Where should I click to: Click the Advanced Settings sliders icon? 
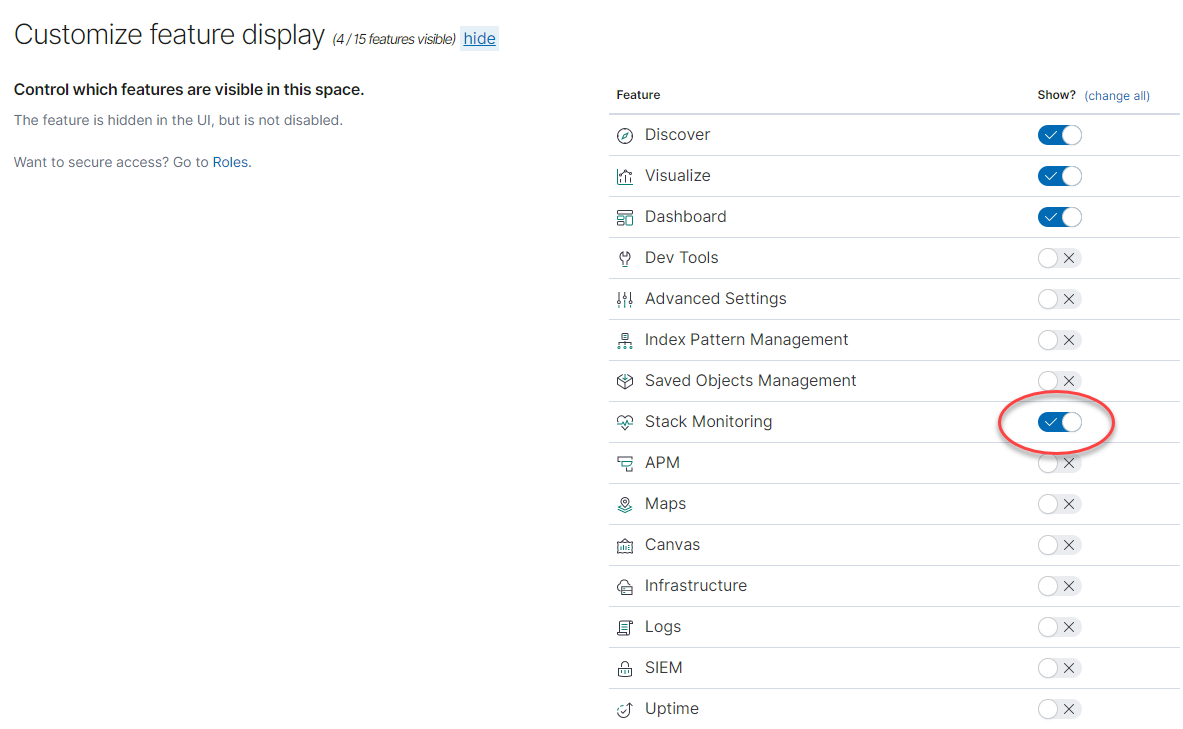[x=625, y=300]
